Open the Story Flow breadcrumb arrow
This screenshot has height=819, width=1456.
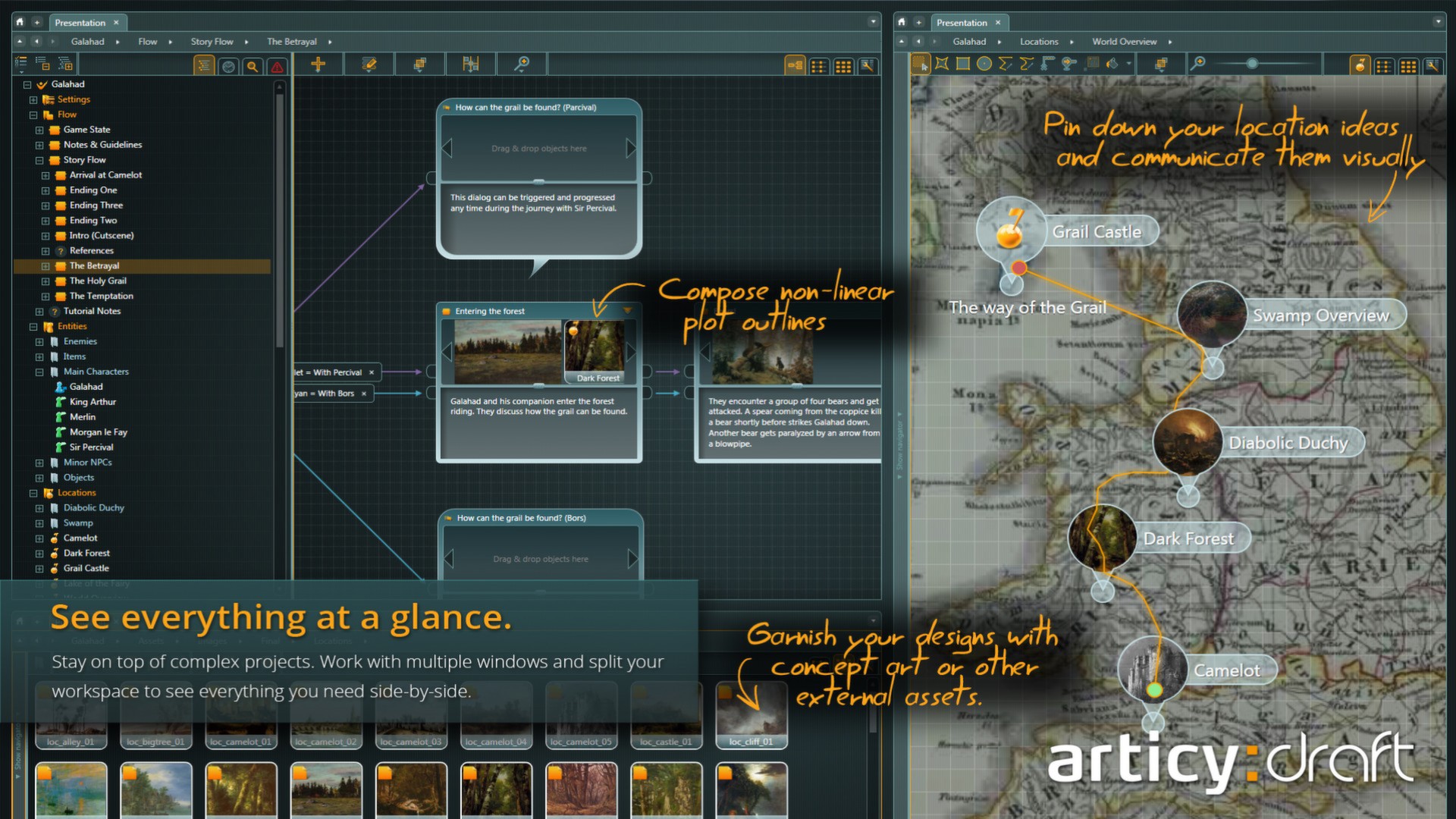tap(246, 42)
